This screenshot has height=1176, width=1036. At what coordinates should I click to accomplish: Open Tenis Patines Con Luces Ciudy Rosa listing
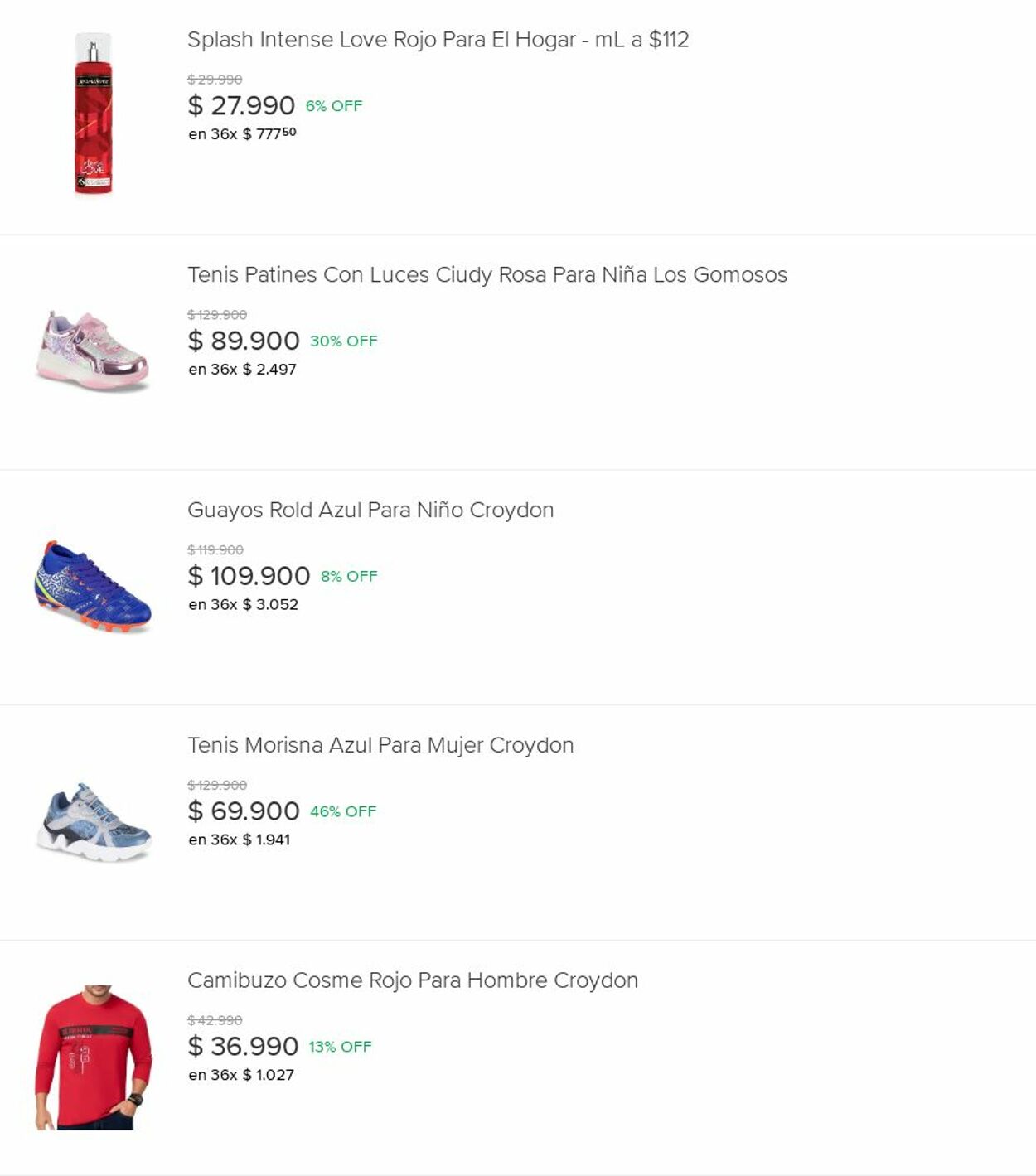pyautogui.click(x=487, y=275)
